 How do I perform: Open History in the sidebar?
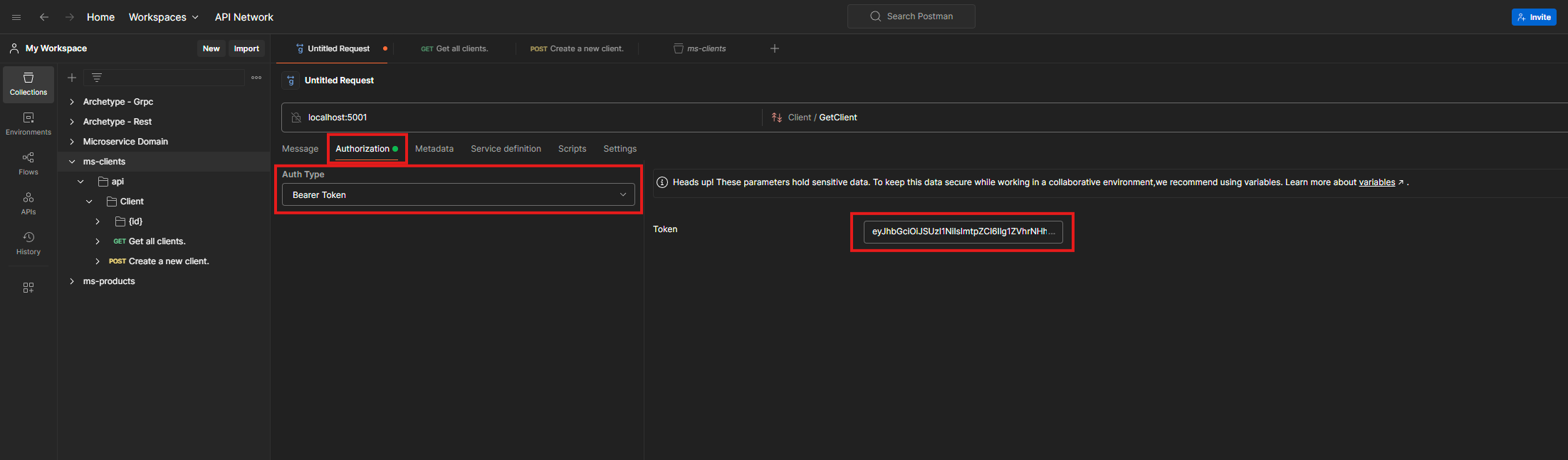pos(28,244)
